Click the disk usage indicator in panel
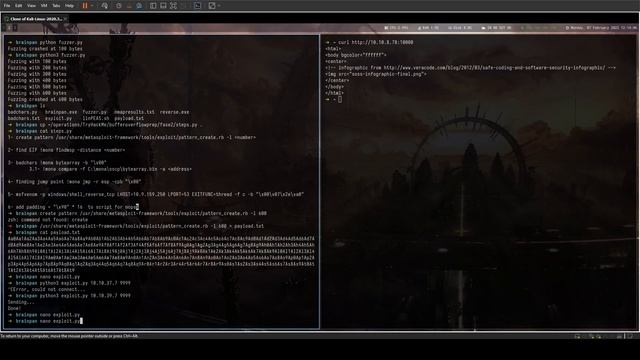 [x=460, y=28]
